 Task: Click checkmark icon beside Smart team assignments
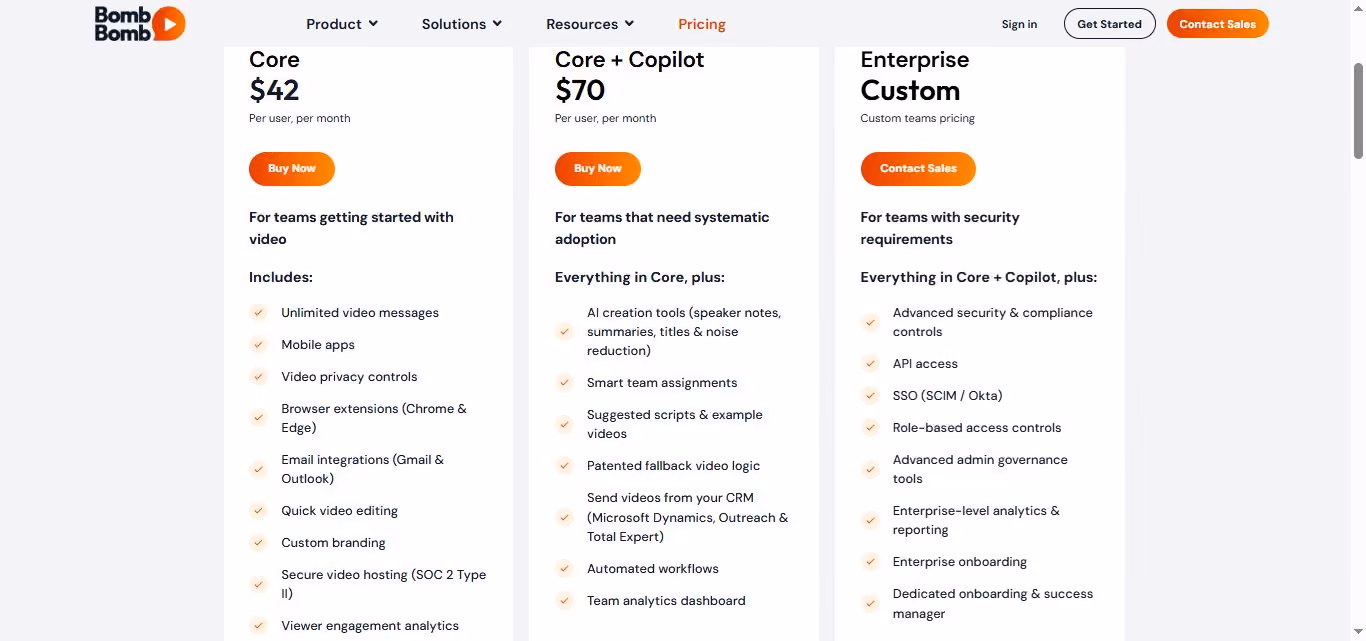(564, 382)
